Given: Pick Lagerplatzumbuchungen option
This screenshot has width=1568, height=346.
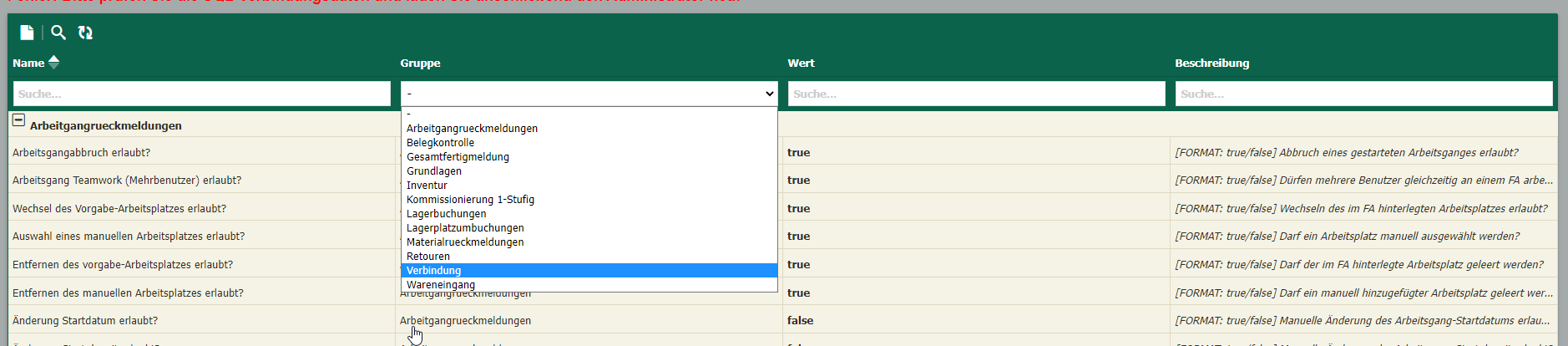Looking at the screenshot, I should pyautogui.click(x=465, y=228).
